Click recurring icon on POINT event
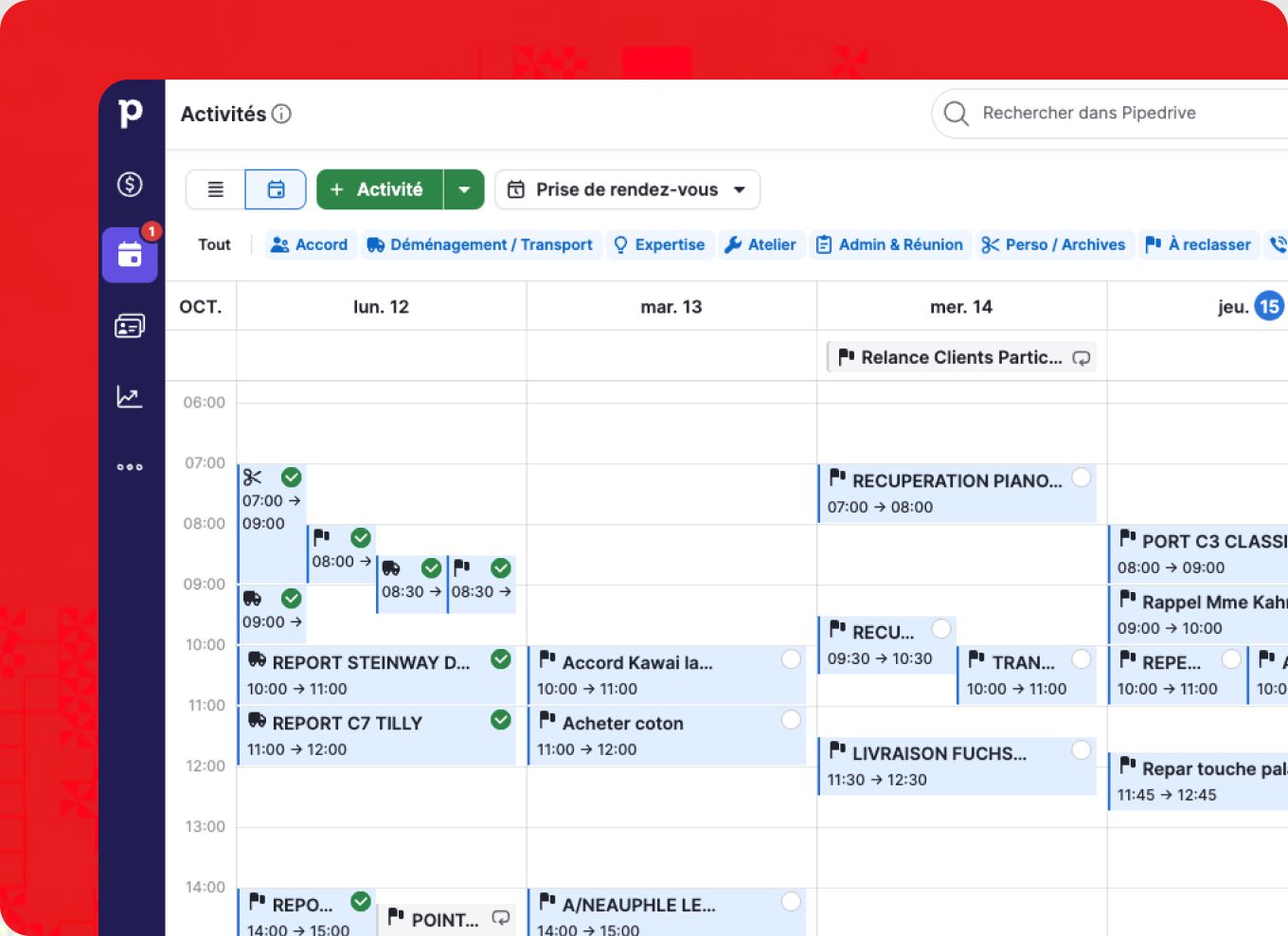Viewport: 1288px width, 936px height. pos(501,918)
